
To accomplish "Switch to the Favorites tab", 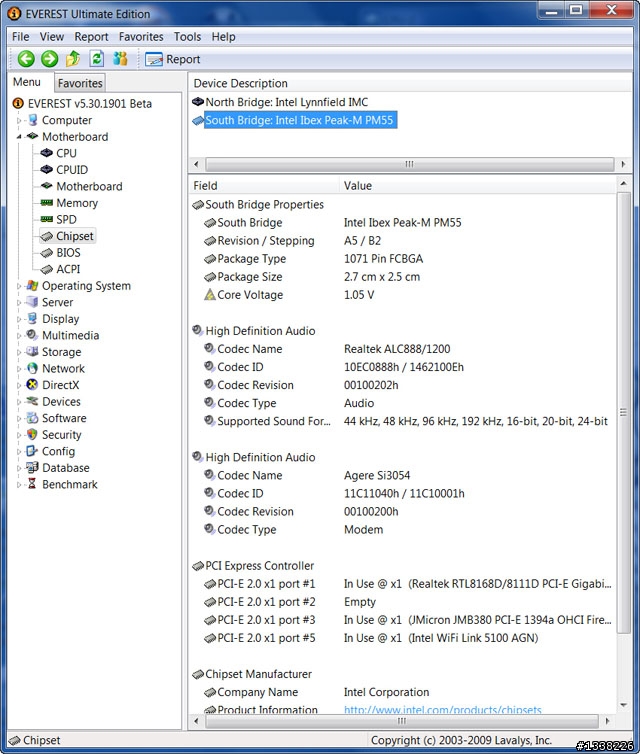I will [80, 83].
